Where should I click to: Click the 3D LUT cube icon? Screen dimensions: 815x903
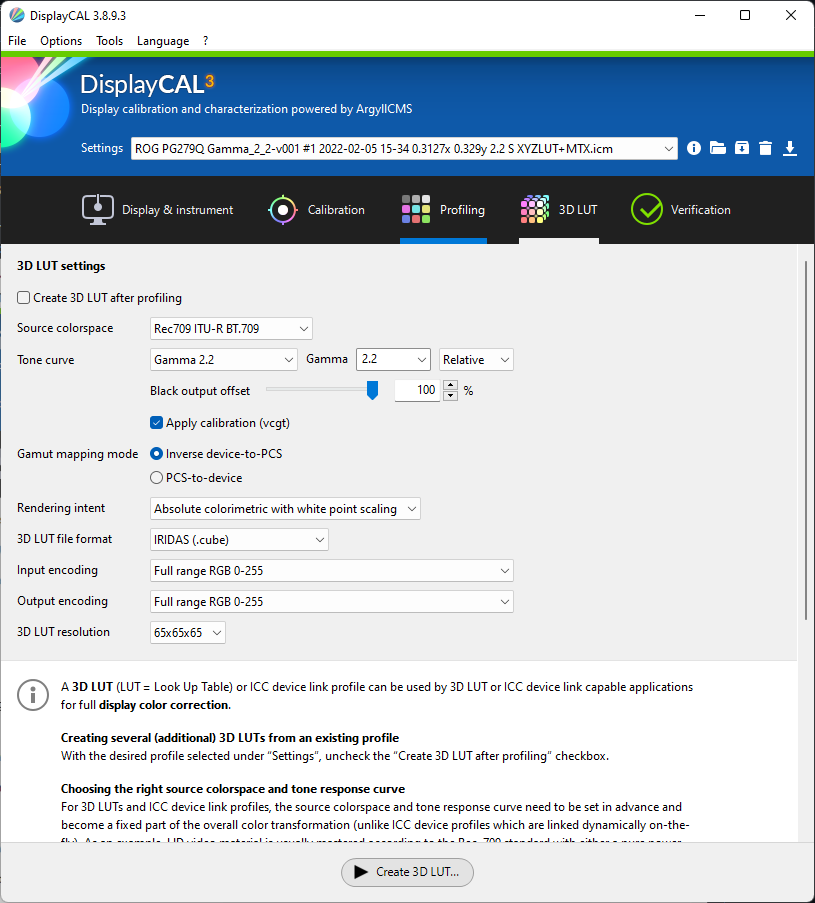535,209
